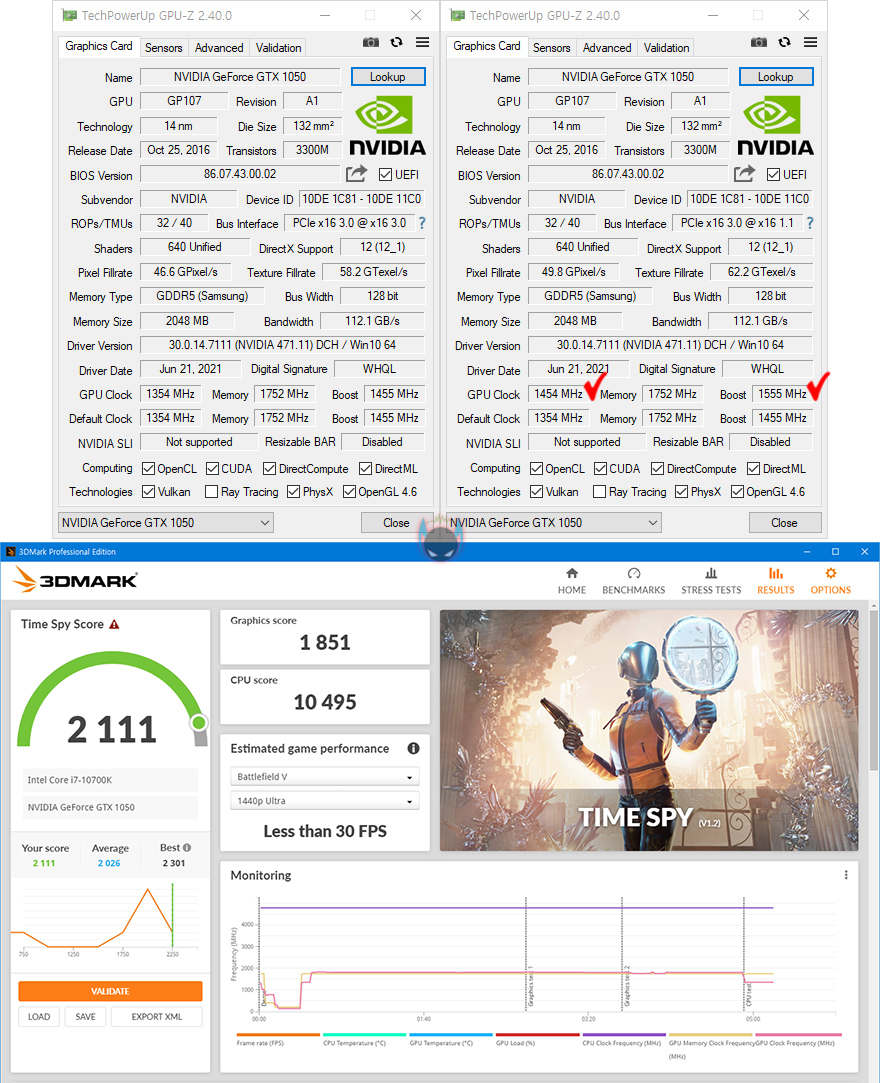Image resolution: width=880 pixels, height=1083 pixels.
Task: Toggle OpenCL checkbox in left GPU-Z window
Action: coord(149,469)
